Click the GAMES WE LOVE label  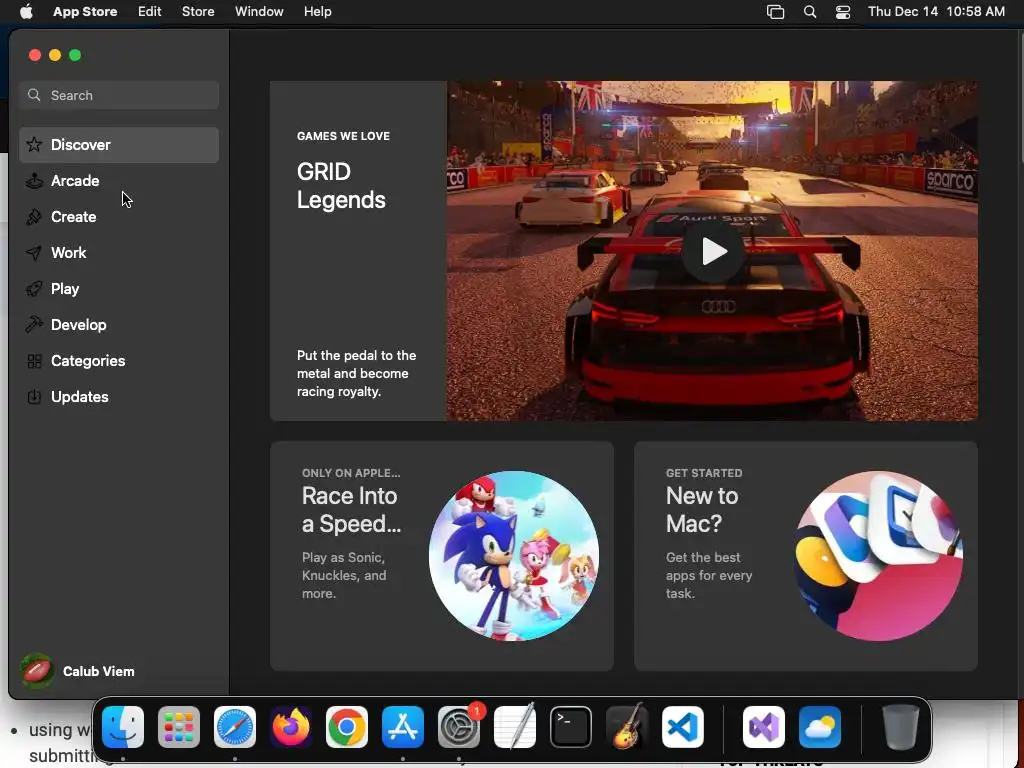coord(344,136)
